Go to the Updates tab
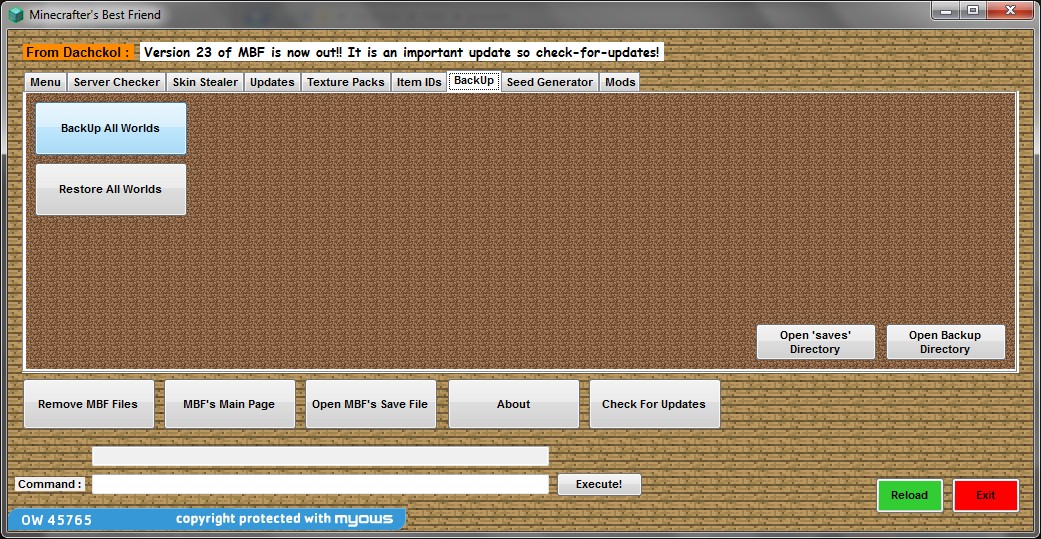The image size is (1041, 539). (x=272, y=82)
